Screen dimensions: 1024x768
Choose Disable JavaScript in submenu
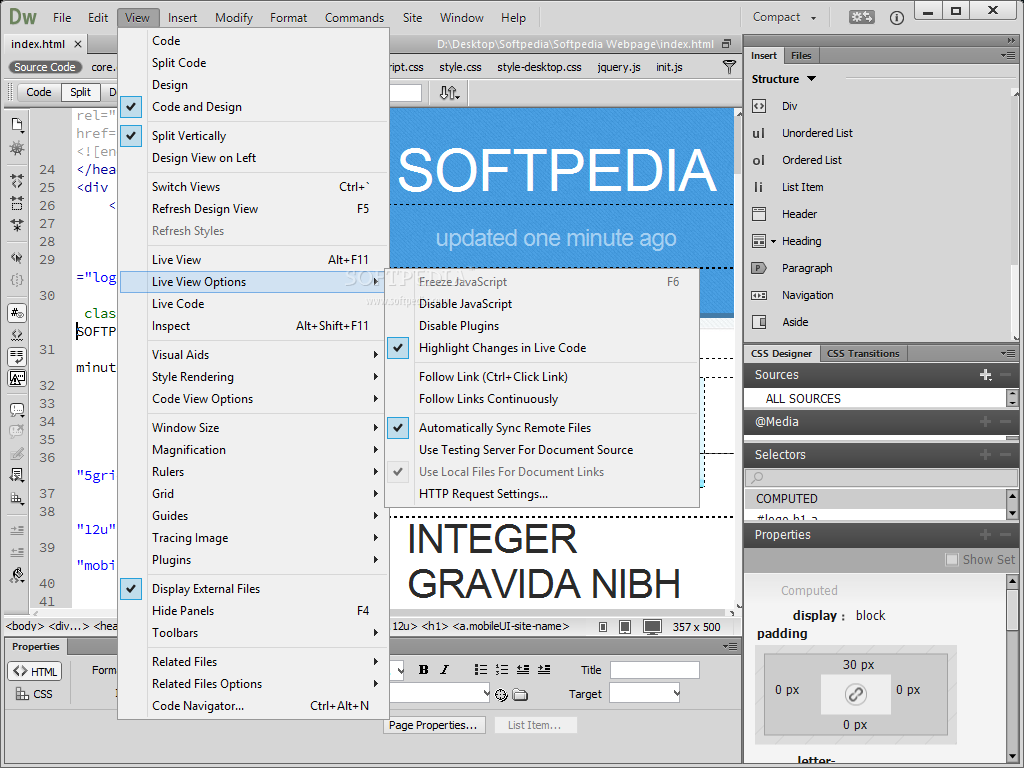tap(542, 304)
